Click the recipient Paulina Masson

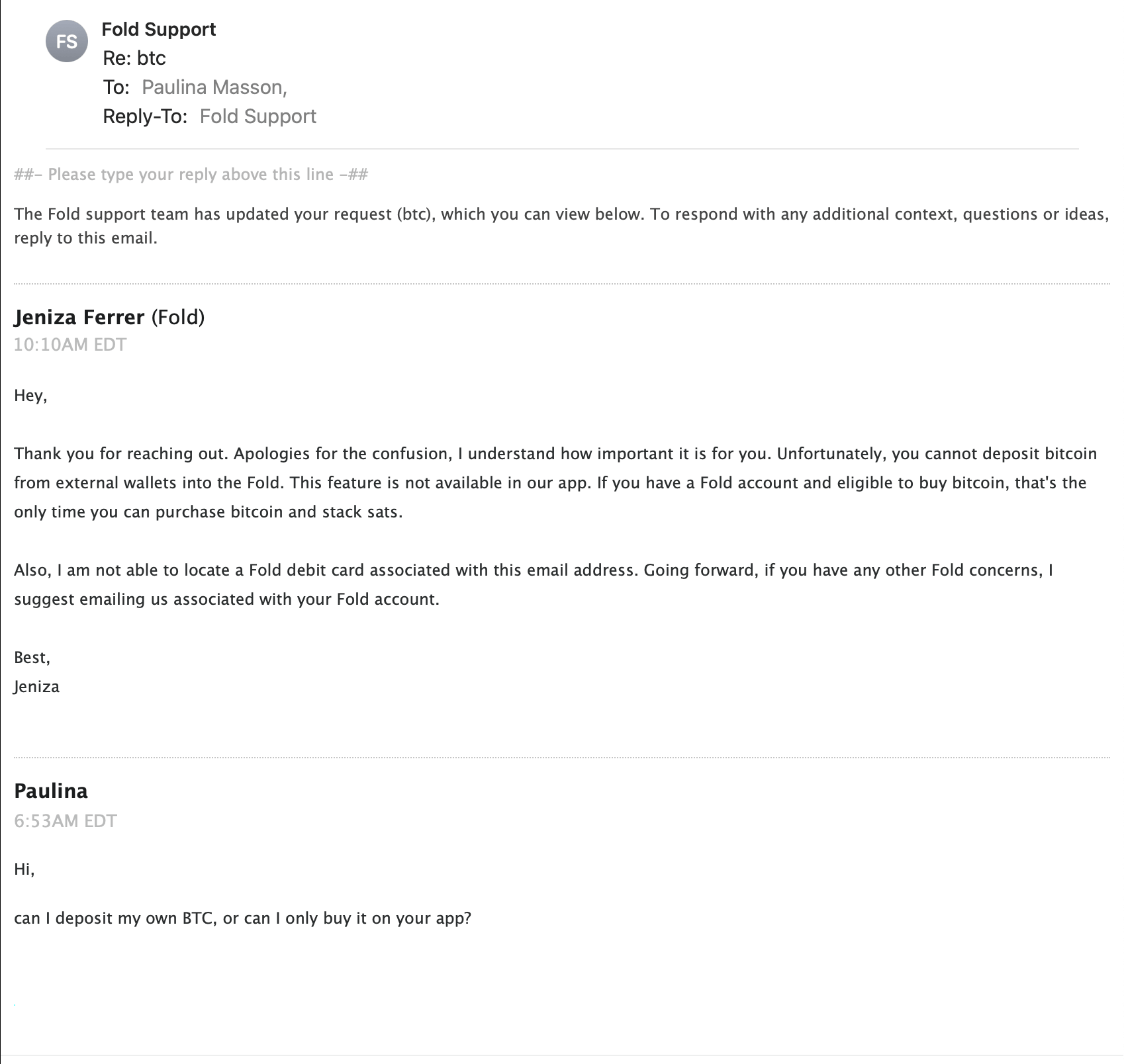[214, 87]
